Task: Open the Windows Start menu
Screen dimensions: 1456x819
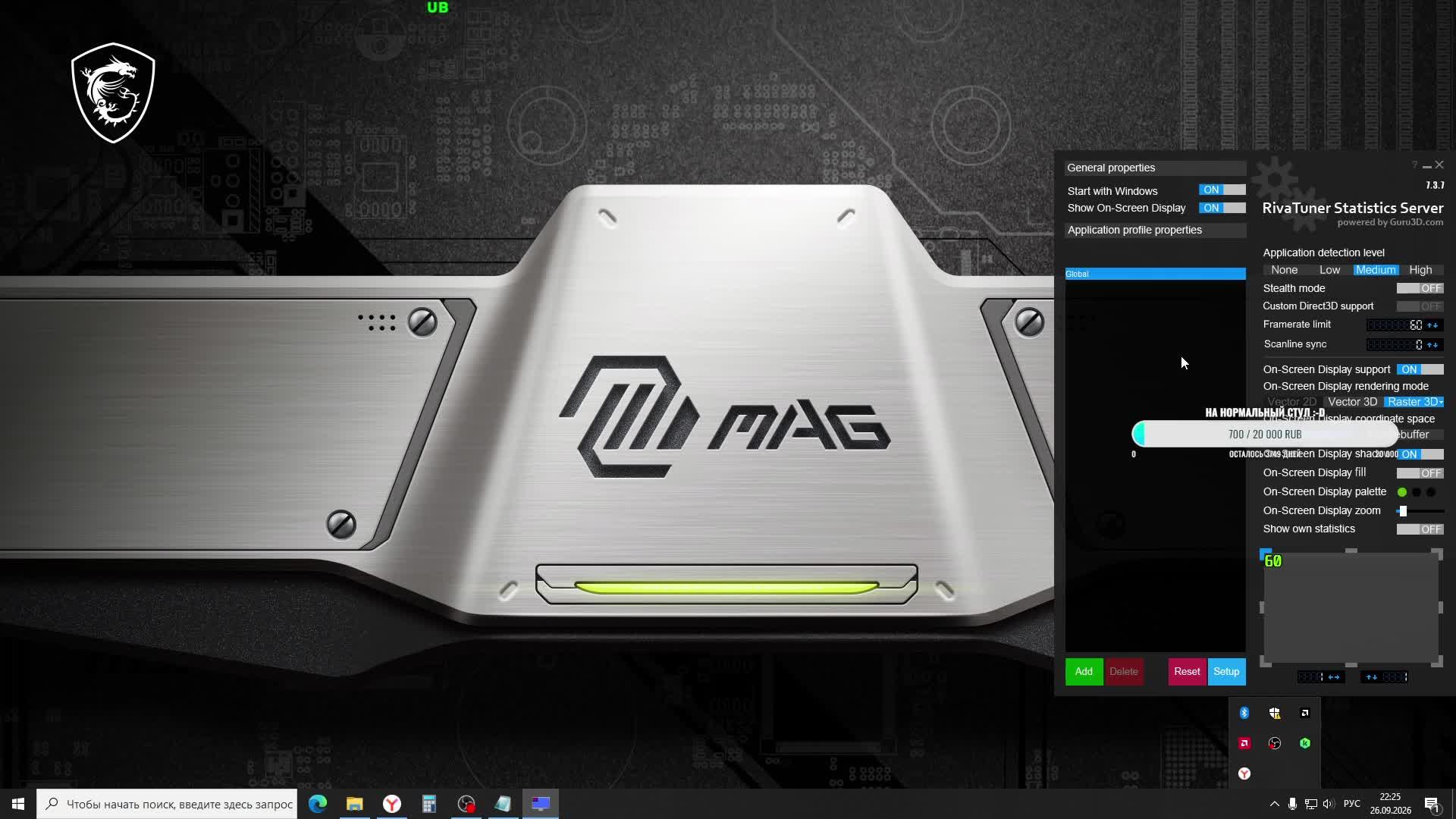Action: (18, 804)
